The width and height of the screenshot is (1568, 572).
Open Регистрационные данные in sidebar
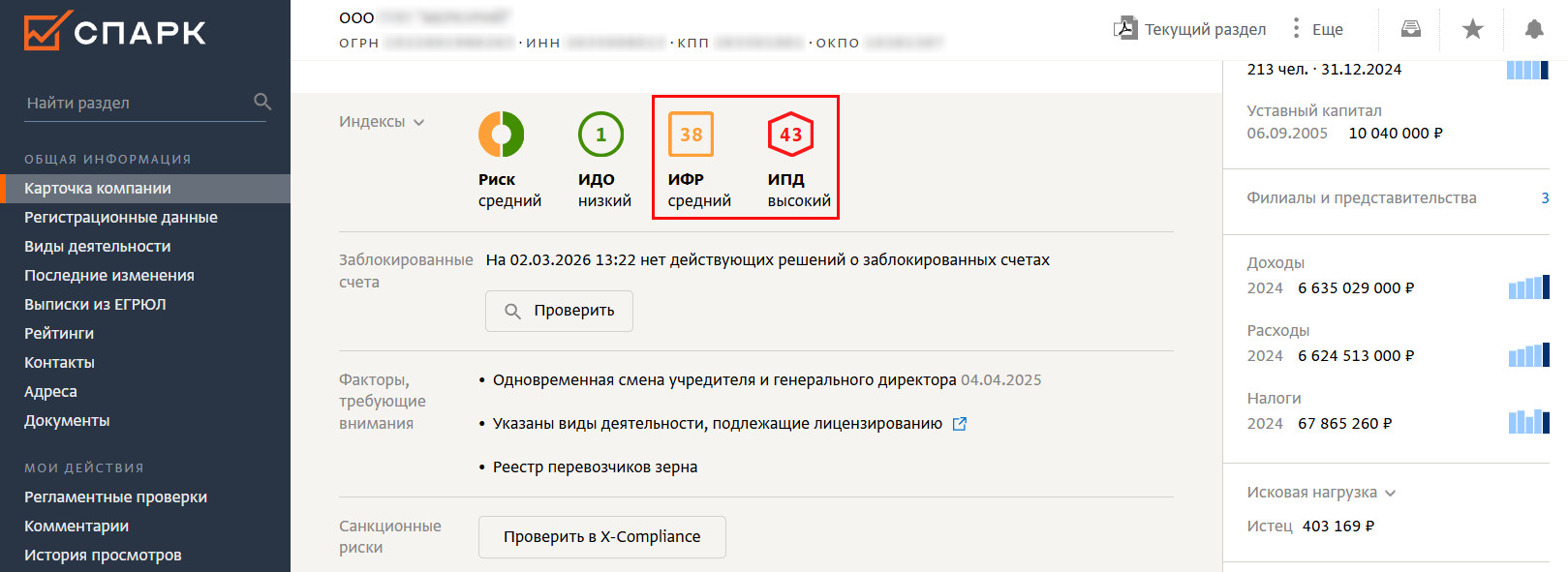(x=121, y=218)
